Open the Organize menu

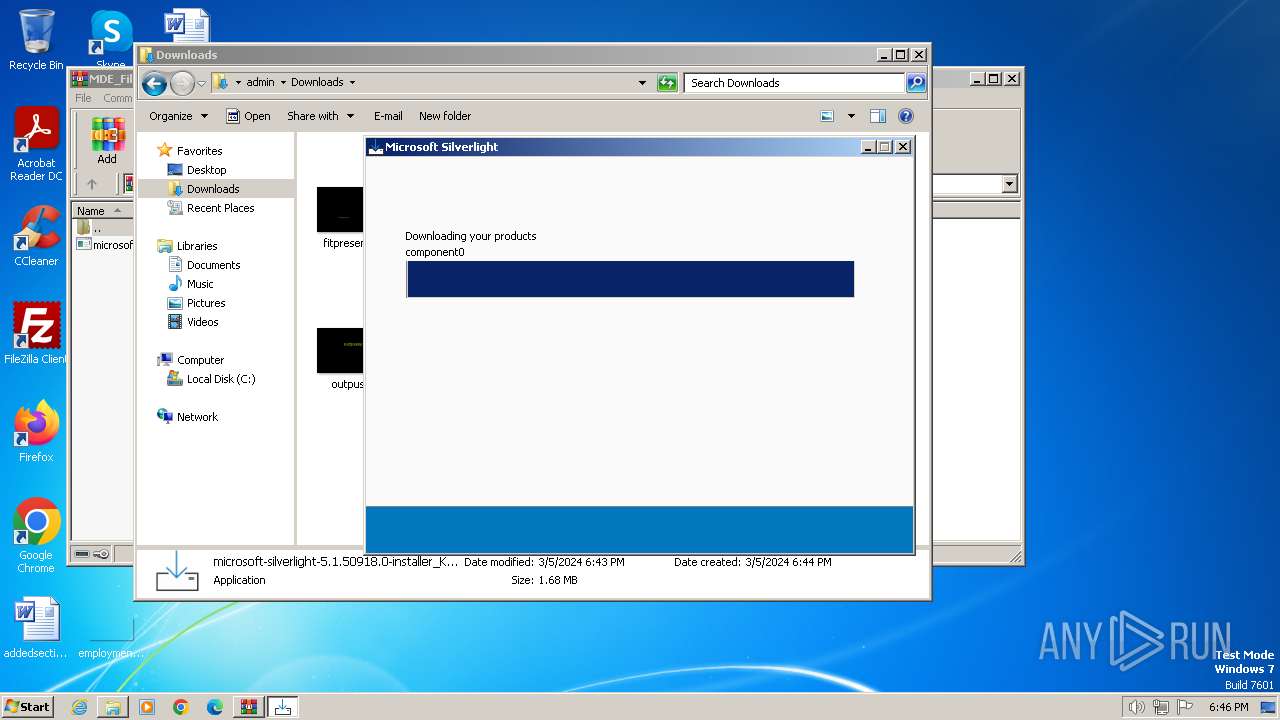(178, 116)
